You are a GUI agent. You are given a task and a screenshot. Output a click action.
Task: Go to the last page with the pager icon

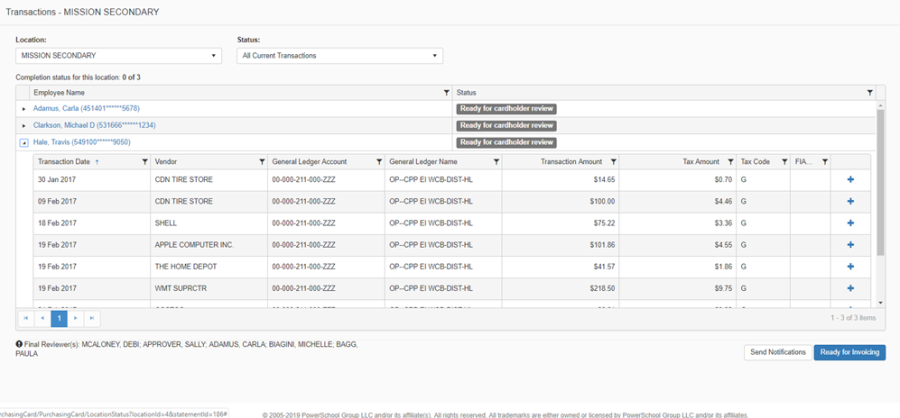[x=92, y=318]
